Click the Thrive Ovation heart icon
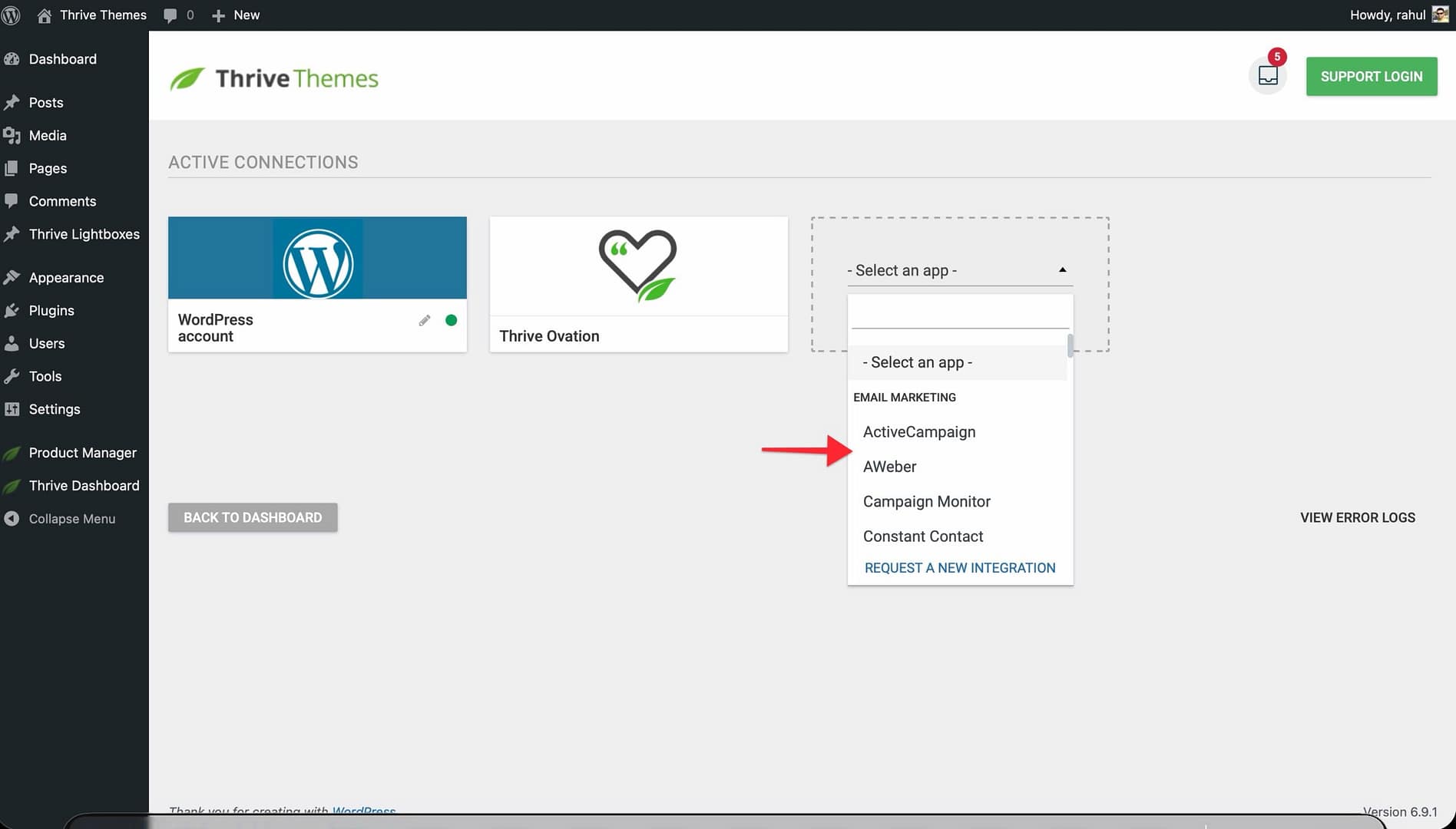The width and height of the screenshot is (1456, 829). (x=637, y=265)
